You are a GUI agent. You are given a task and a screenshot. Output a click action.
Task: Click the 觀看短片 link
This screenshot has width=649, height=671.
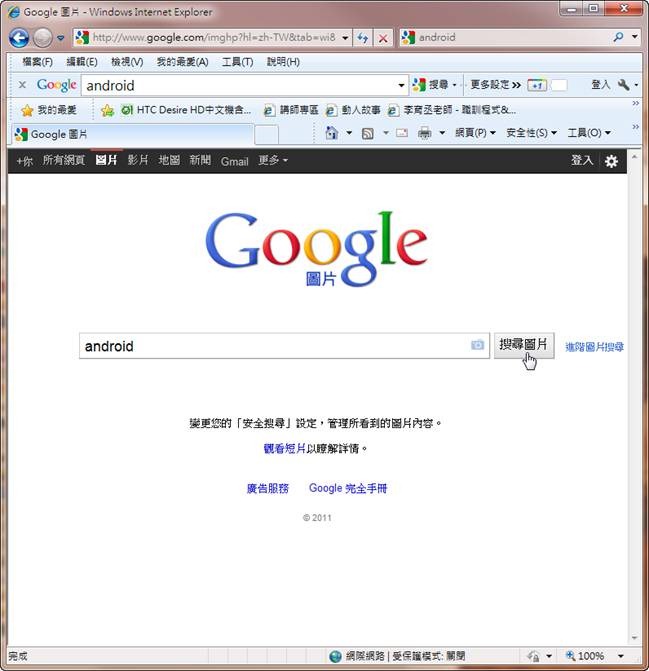coord(284,448)
